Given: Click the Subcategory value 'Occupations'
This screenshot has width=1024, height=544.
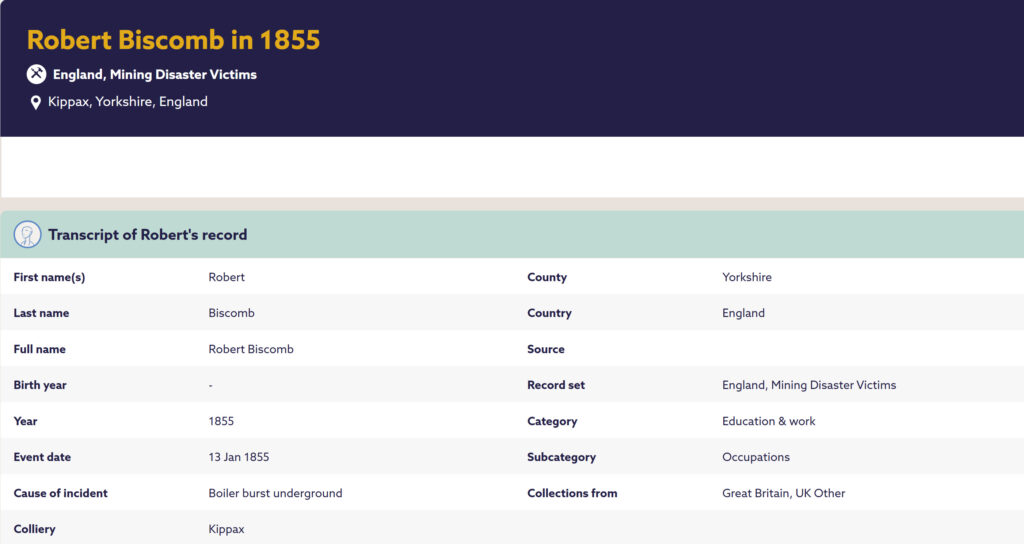Looking at the screenshot, I should pyautogui.click(x=755, y=457).
